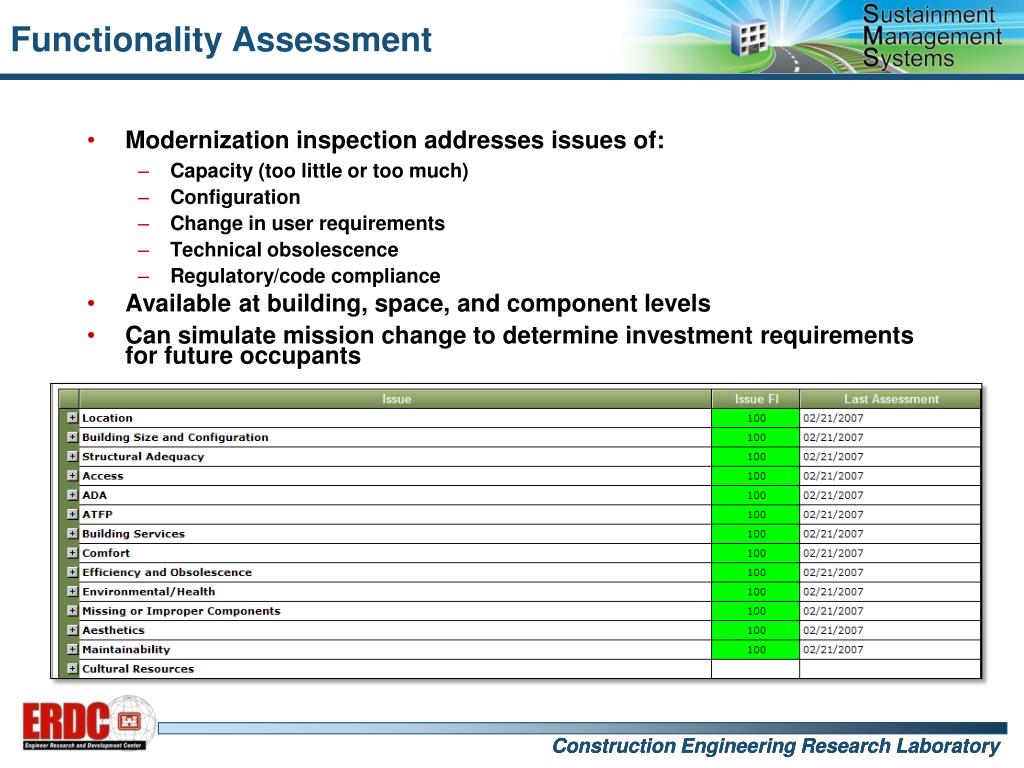1024x768 pixels.
Task: Select the Maintainability issue name
Action: [126, 649]
